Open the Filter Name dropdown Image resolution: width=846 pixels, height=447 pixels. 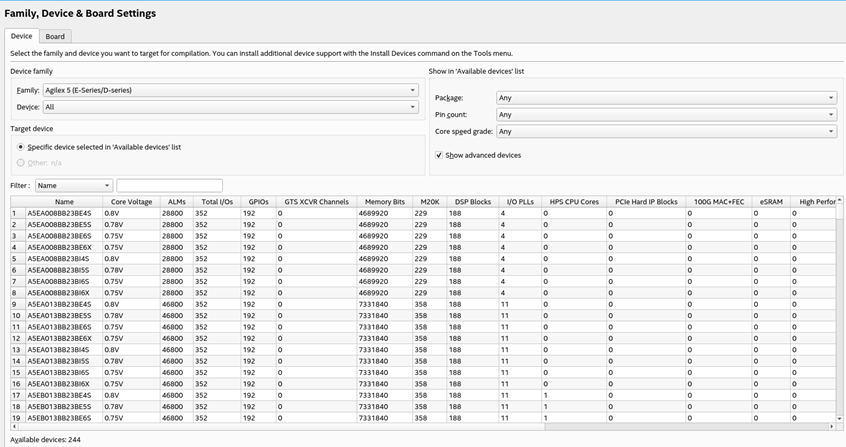tap(73, 185)
